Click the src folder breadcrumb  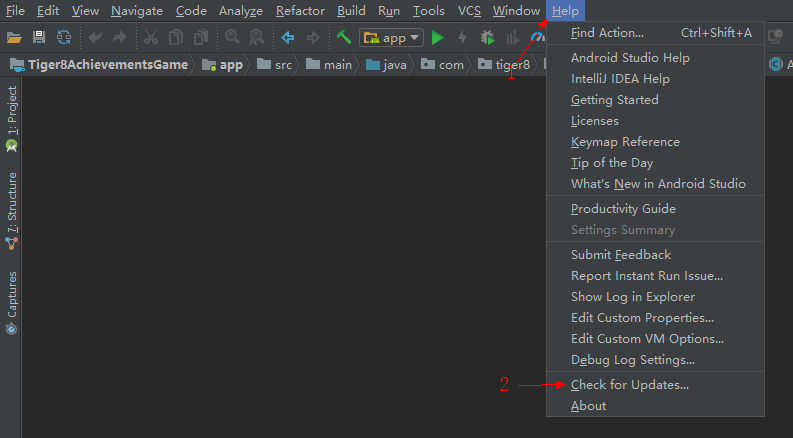click(x=275, y=65)
